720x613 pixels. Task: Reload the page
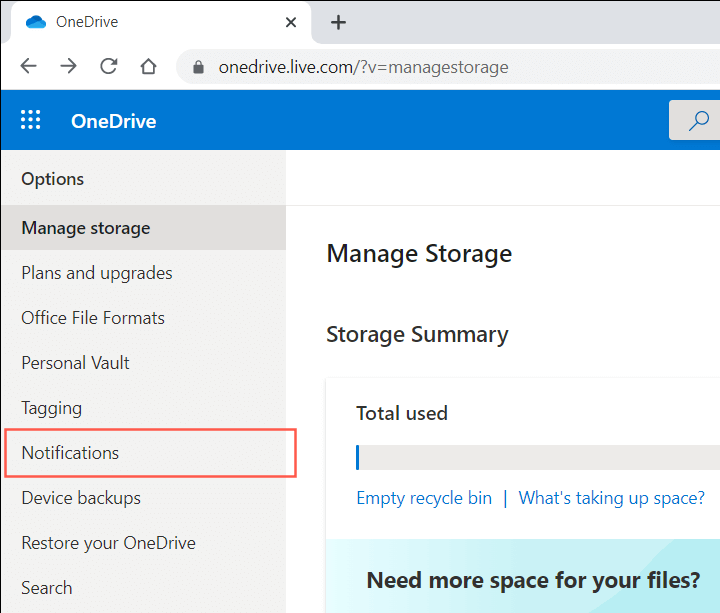108,67
